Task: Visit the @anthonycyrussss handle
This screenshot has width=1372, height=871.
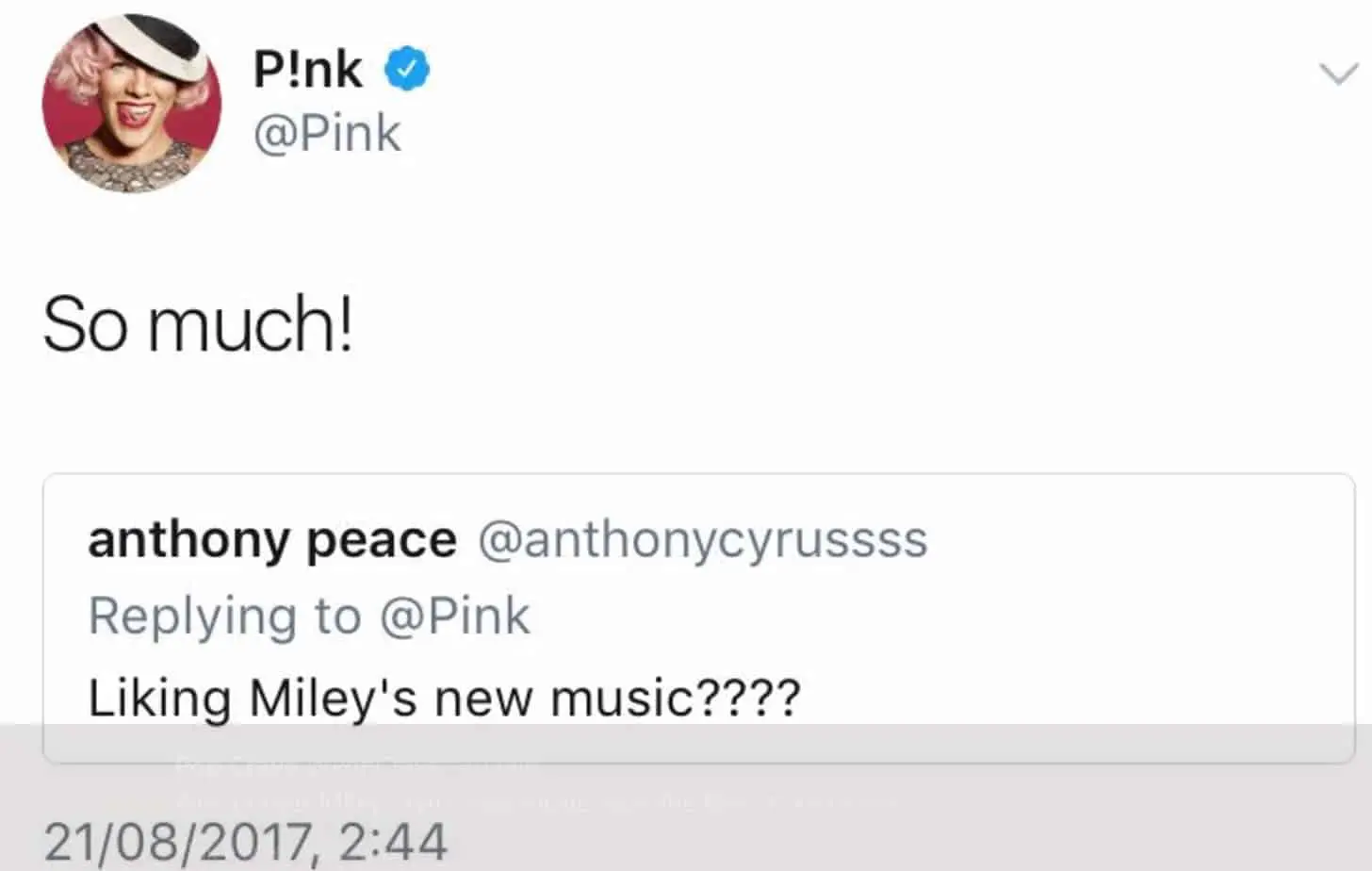Action: [x=703, y=540]
